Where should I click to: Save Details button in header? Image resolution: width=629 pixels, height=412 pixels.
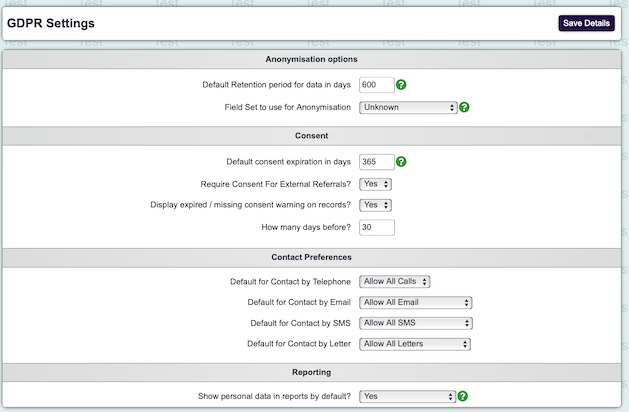click(586, 23)
